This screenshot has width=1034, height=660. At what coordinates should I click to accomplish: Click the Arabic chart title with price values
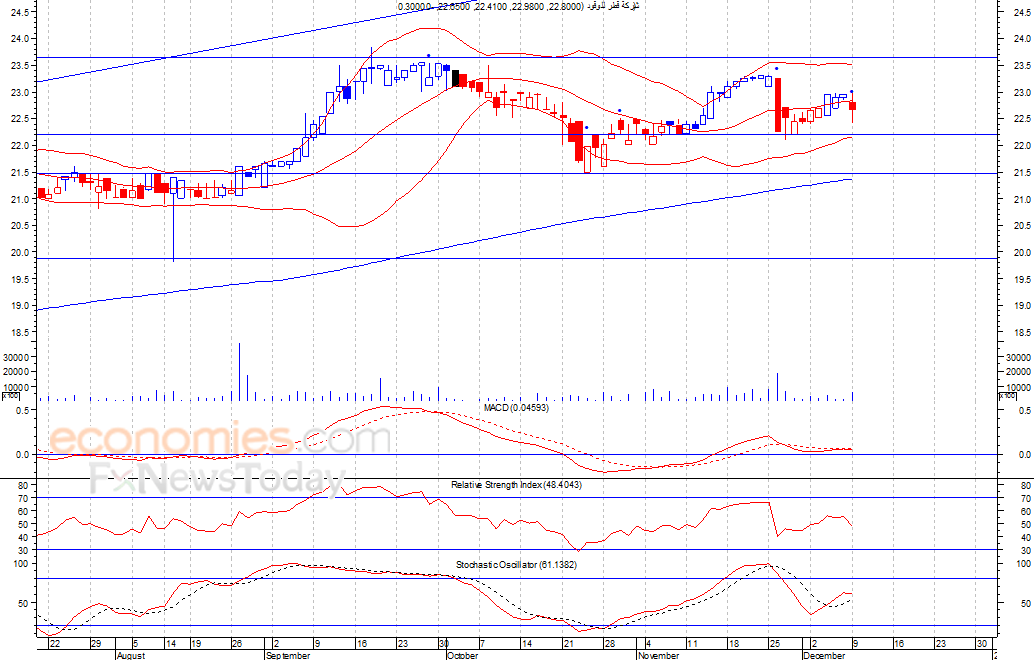tap(518, 6)
